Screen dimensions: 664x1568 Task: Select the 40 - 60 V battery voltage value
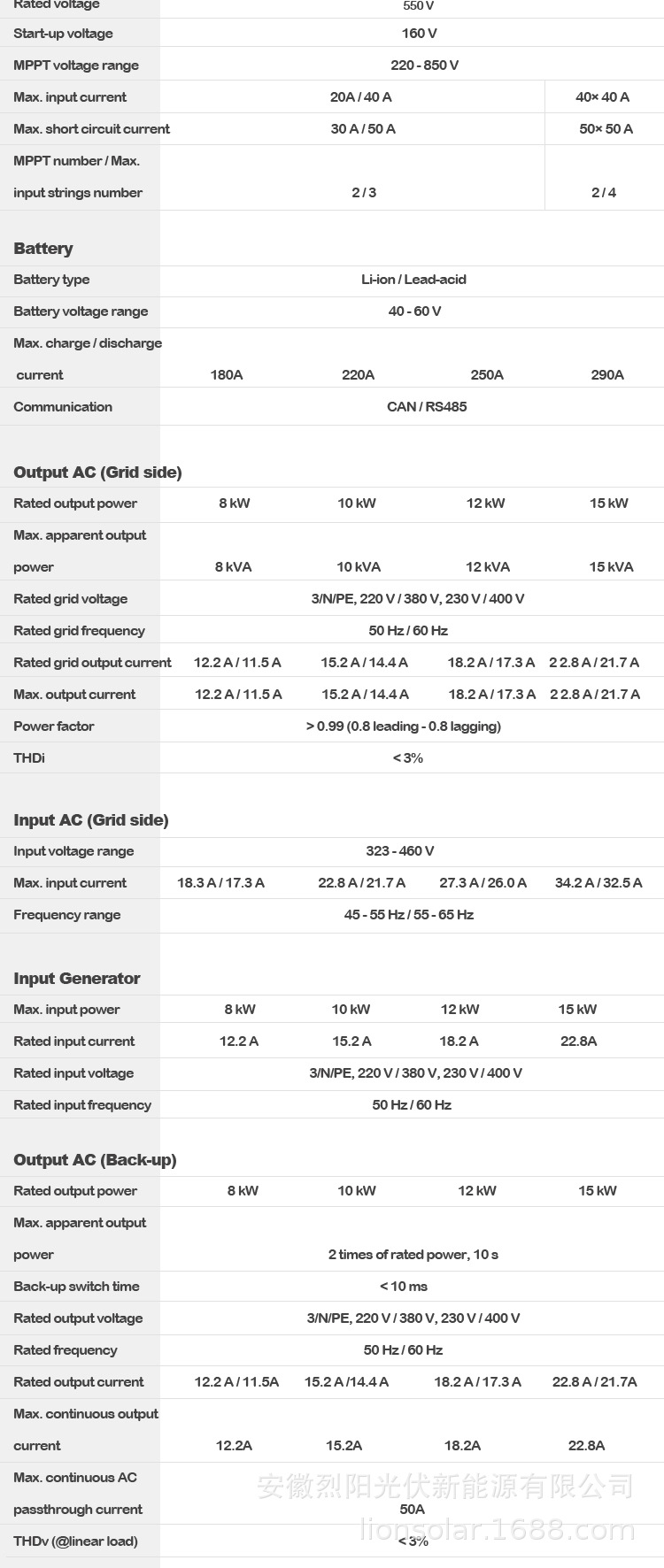click(x=414, y=311)
